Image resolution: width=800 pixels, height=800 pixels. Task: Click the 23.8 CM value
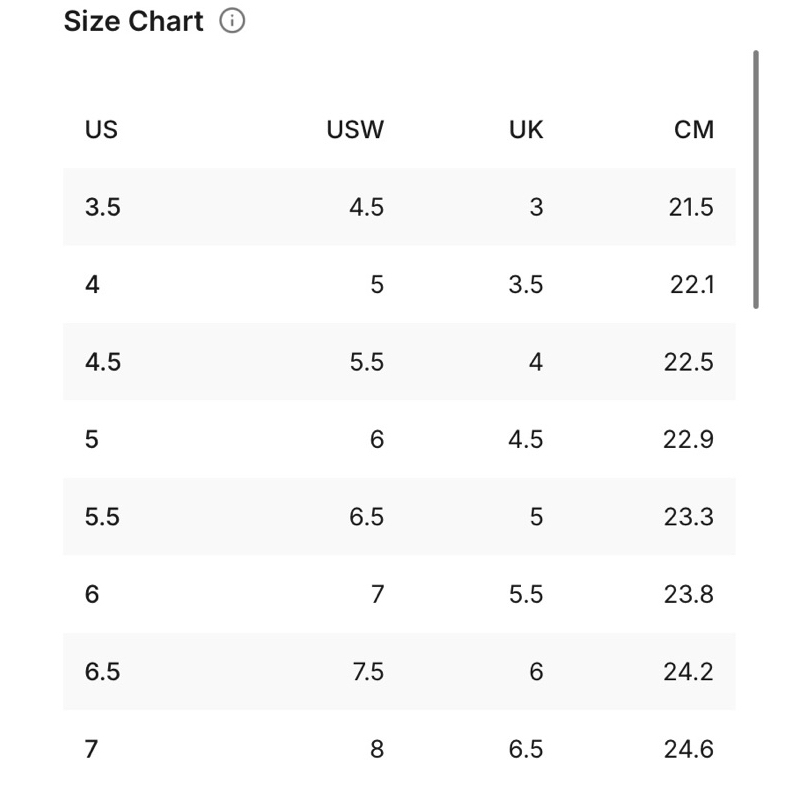(689, 594)
